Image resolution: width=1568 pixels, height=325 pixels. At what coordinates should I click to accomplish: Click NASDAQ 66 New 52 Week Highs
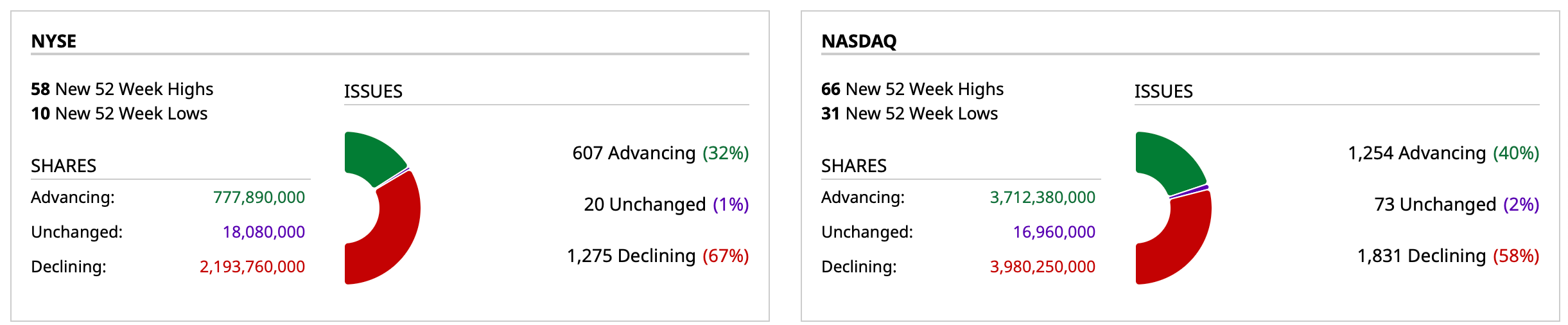912,89
